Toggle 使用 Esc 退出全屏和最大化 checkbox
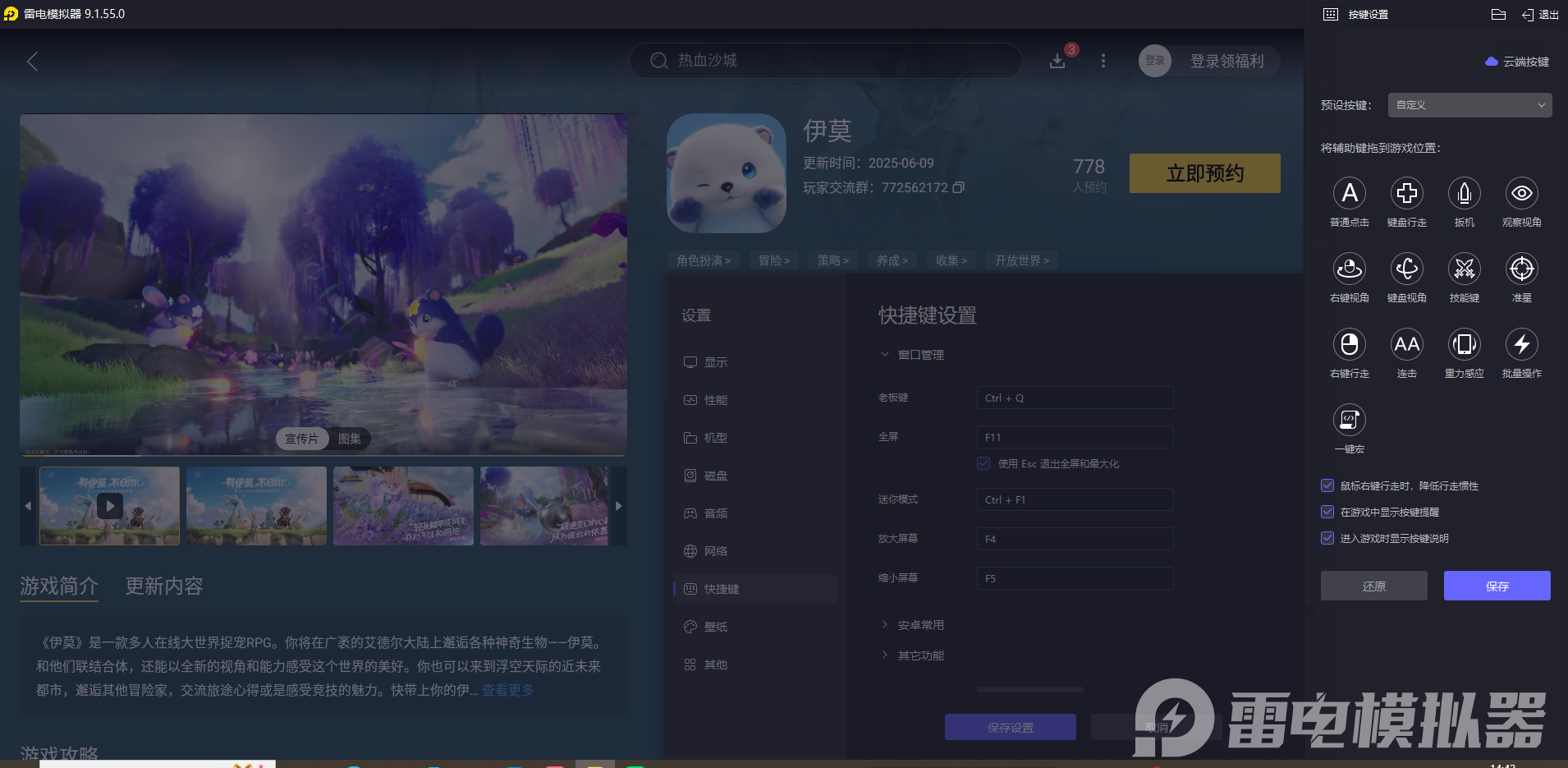The height and width of the screenshot is (768, 1568). tap(983, 463)
